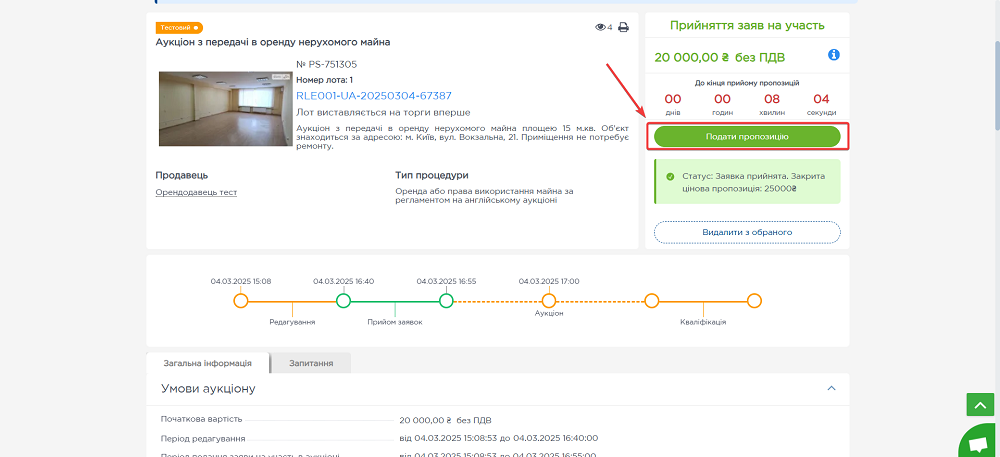The height and width of the screenshot is (457, 1000).
Task: Click the print icon on the lot card
Action: coord(623,27)
